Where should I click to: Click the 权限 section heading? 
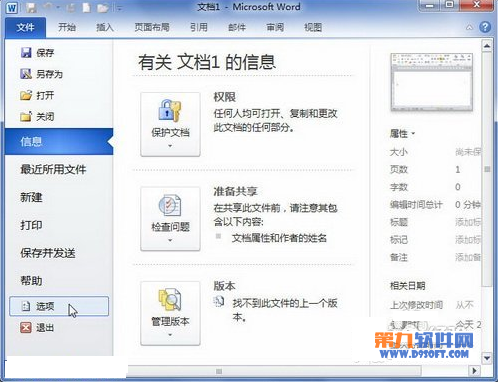click(x=225, y=97)
